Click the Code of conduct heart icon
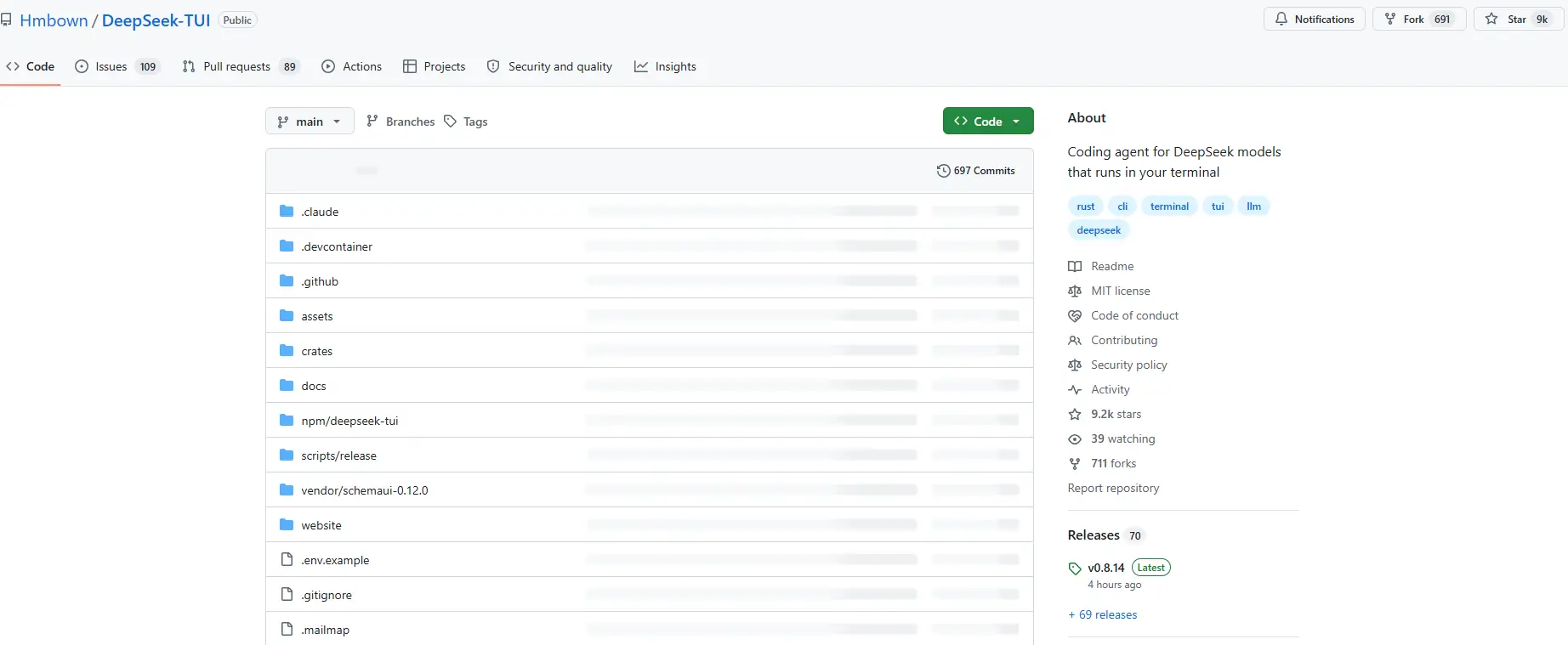Screen dimensions: 1568x645 pos(1075,315)
